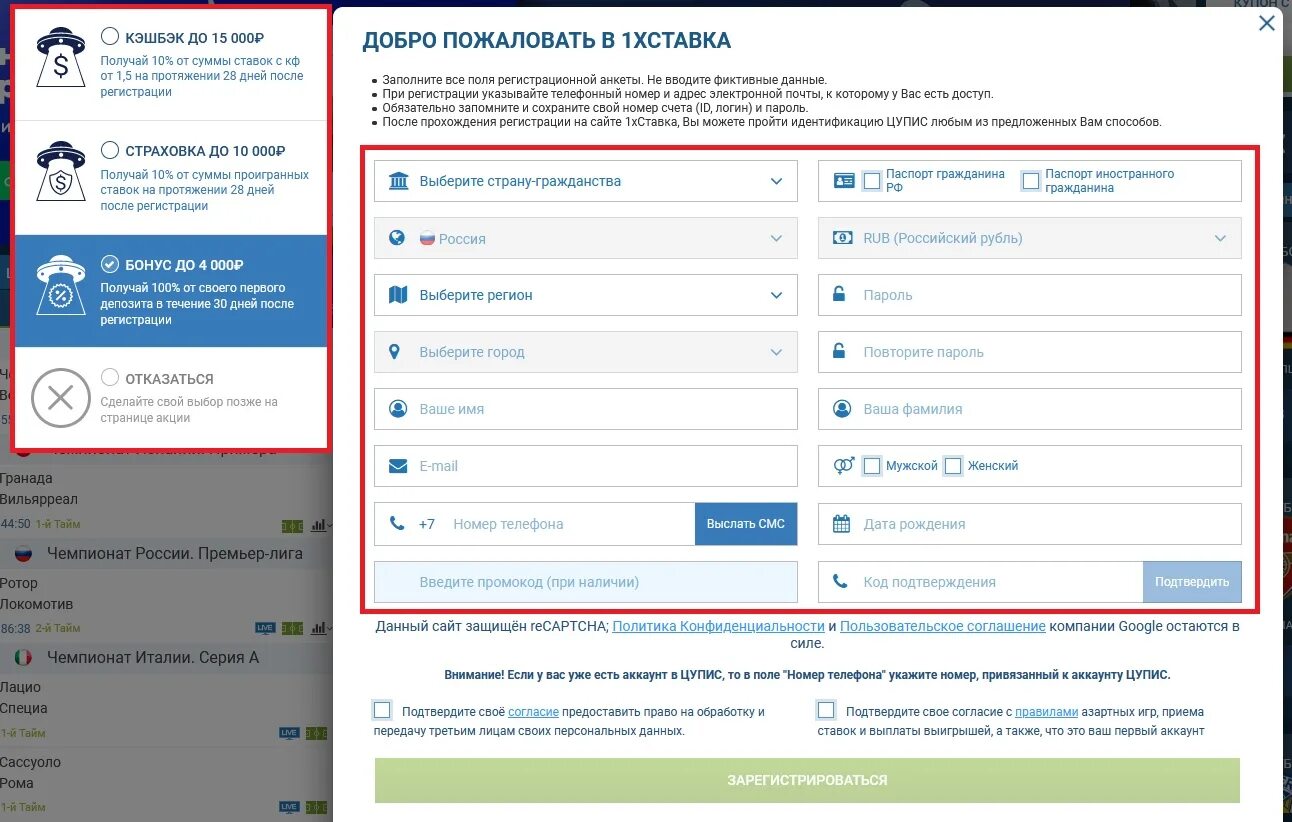
Task: Open Политика Конфиденциальности link
Action: (718, 626)
